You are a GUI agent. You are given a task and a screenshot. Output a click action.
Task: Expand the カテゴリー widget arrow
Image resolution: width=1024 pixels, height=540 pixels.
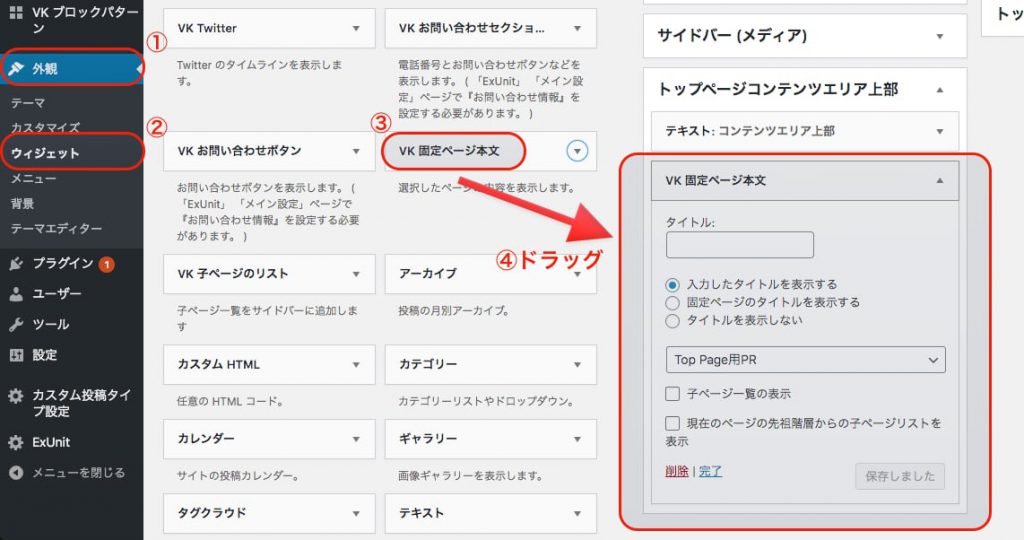pyautogui.click(x=577, y=364)
